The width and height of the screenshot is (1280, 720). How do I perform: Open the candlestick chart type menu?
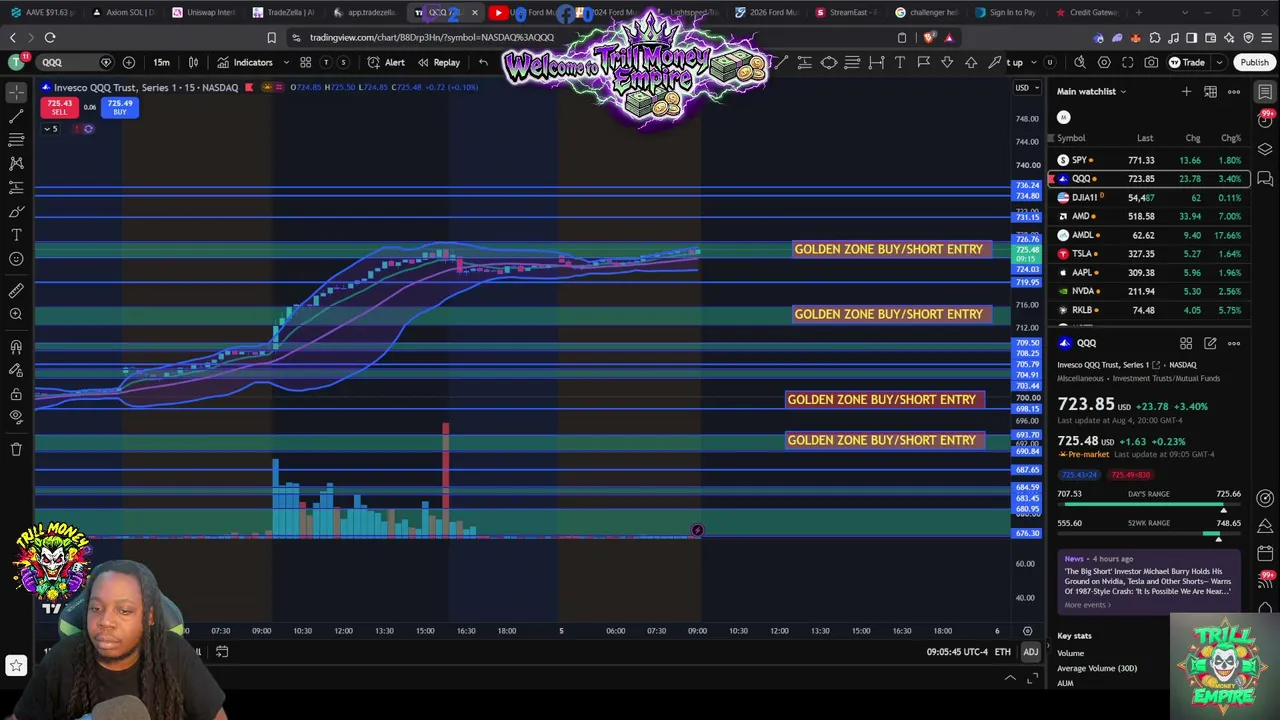[193, 62]
